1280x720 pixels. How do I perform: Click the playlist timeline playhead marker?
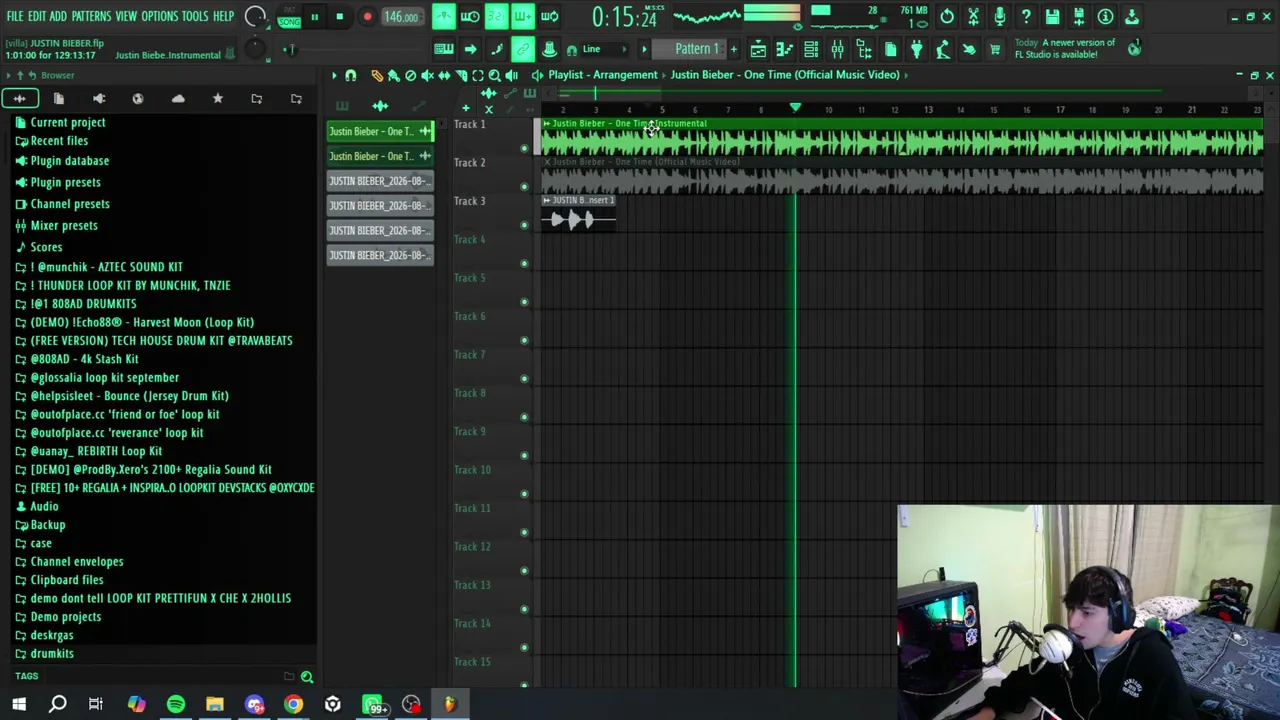point(796,107)
